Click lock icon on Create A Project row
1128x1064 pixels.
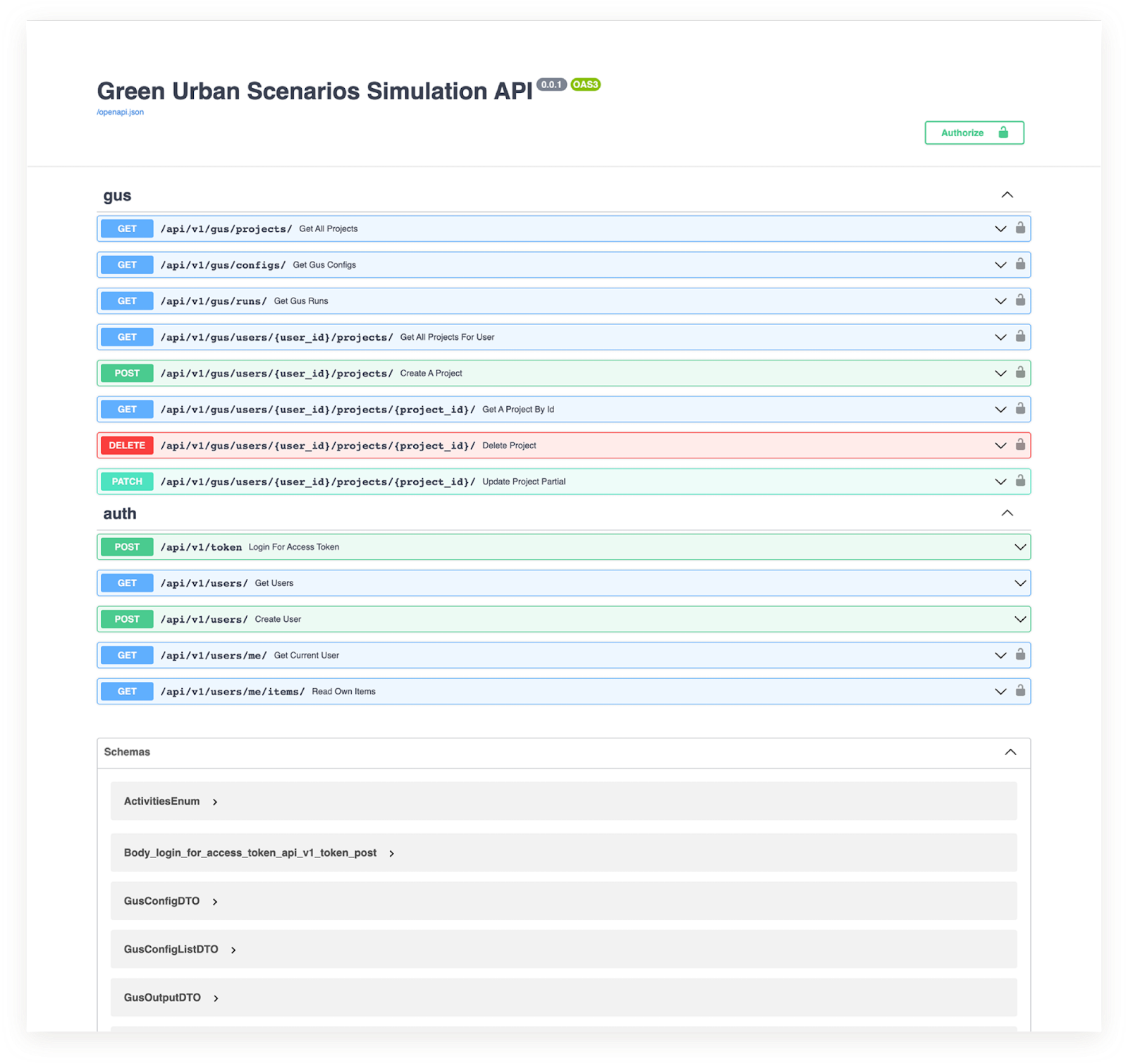1020,372
